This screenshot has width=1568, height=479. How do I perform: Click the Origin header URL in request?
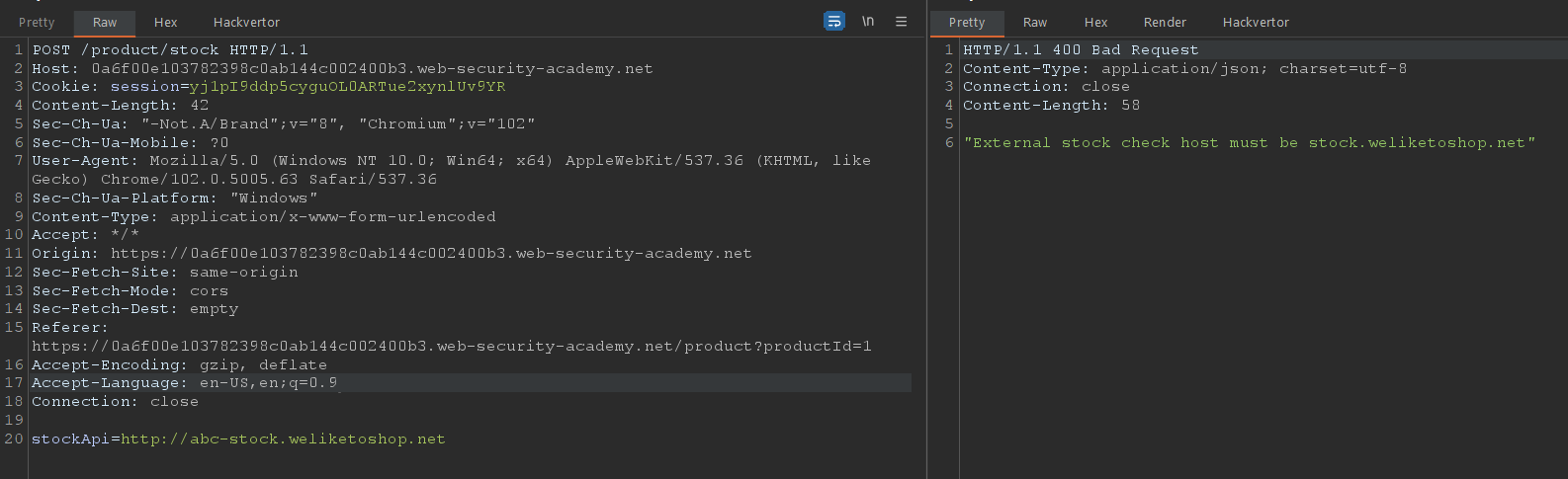[431, 254]
